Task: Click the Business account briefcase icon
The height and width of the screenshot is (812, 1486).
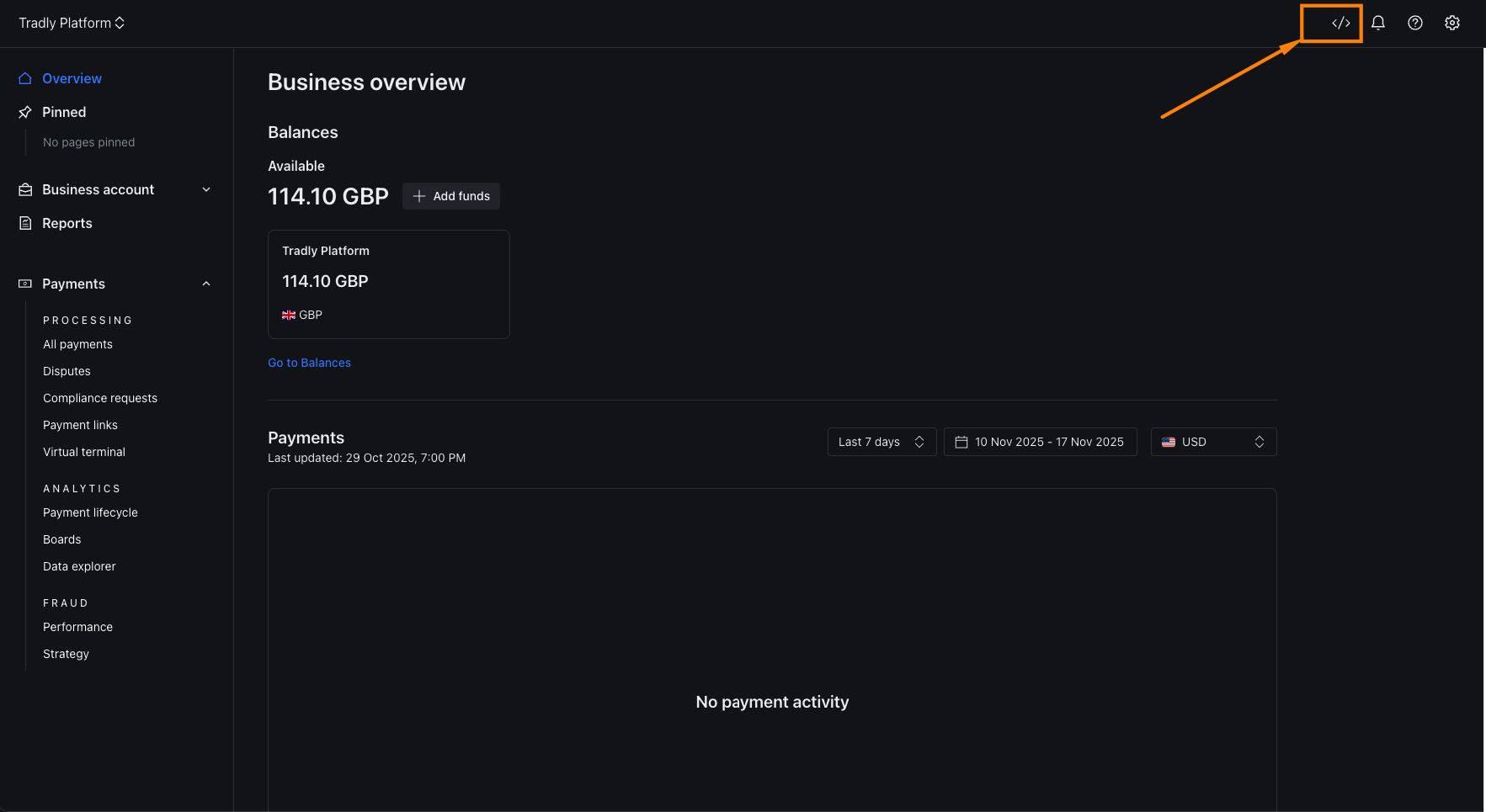Action: (x=25, y=189)
